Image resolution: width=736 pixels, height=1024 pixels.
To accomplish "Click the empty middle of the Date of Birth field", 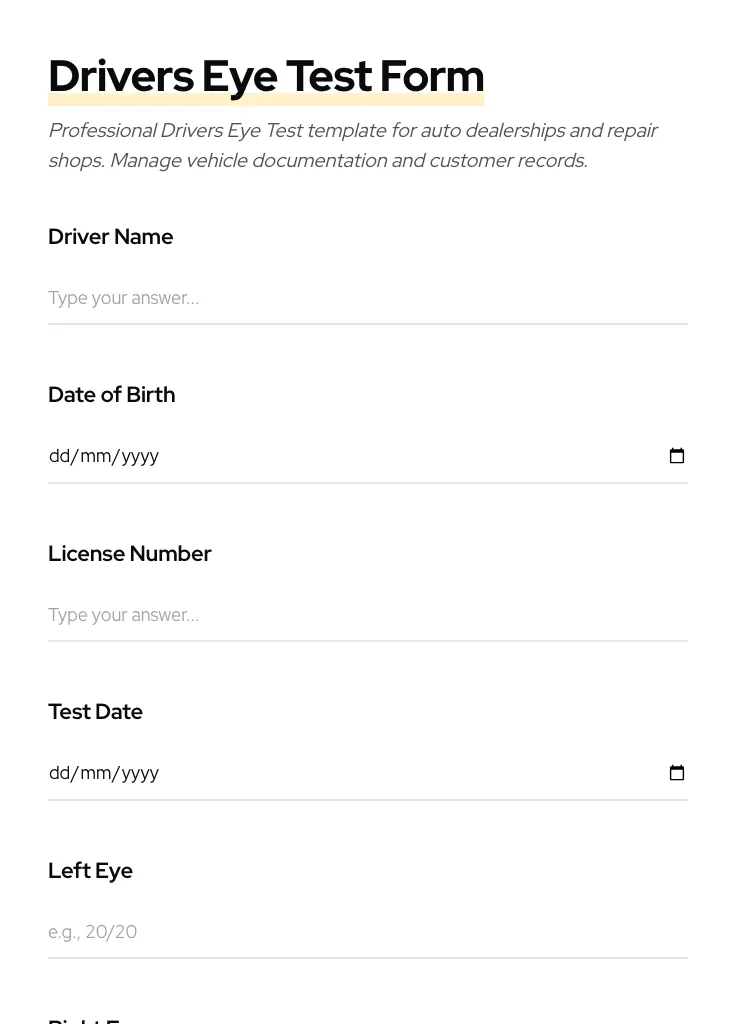I will point(400,456).
